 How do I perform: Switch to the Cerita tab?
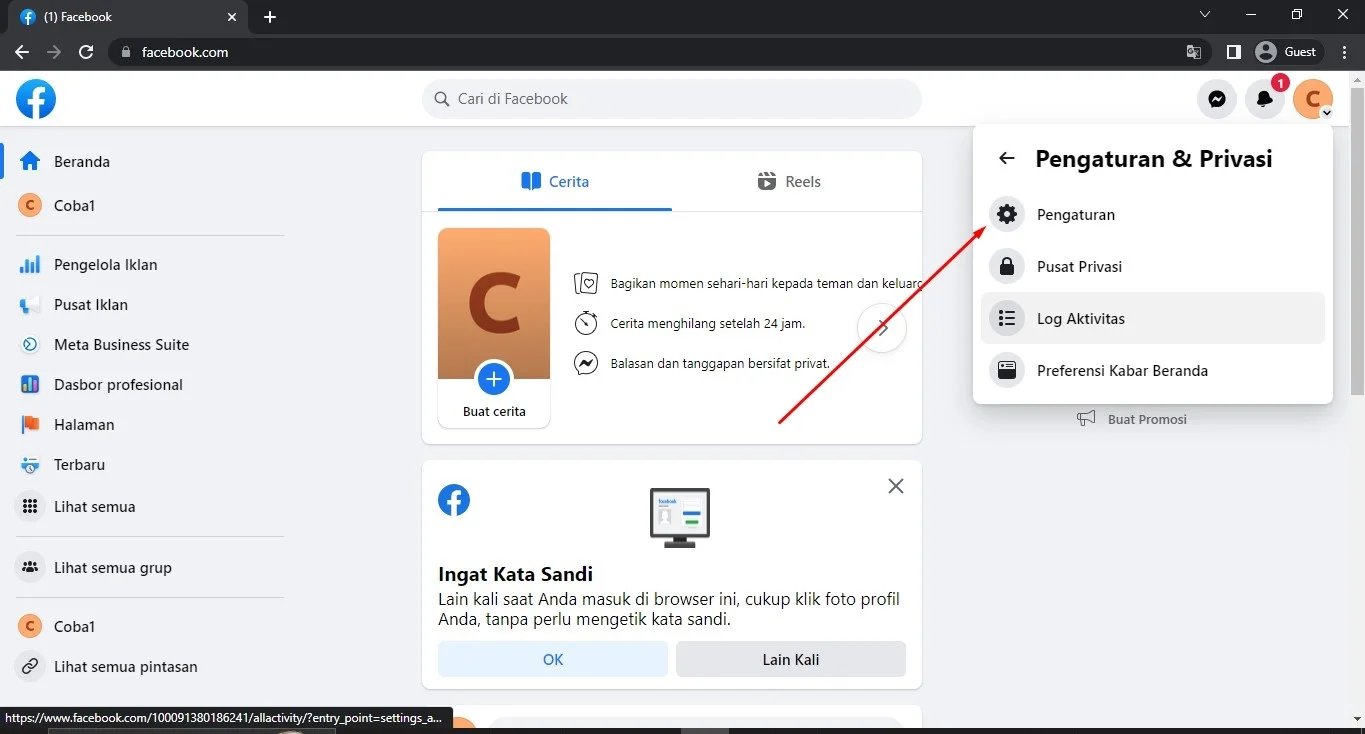coord(555,181)
